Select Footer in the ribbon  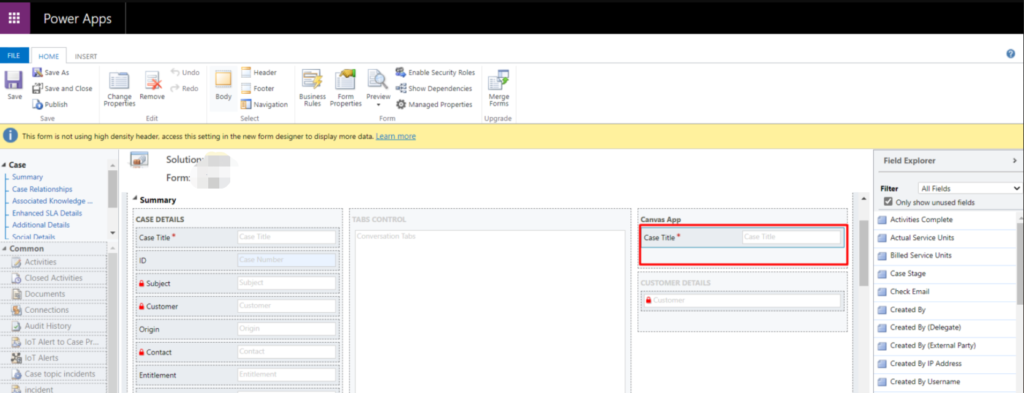[x=257, y=88]
